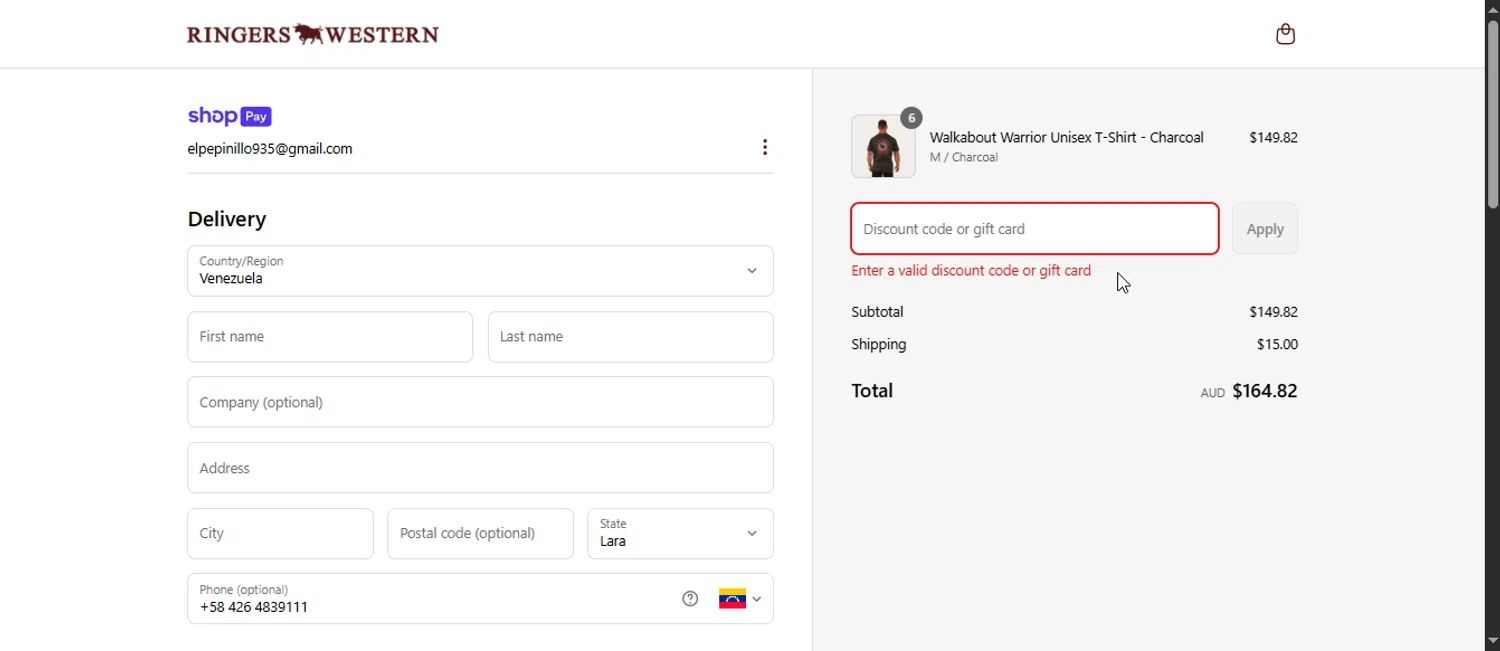Focus the Last name field
This screenshot has height=651, width=1500.
pos(630,337)
